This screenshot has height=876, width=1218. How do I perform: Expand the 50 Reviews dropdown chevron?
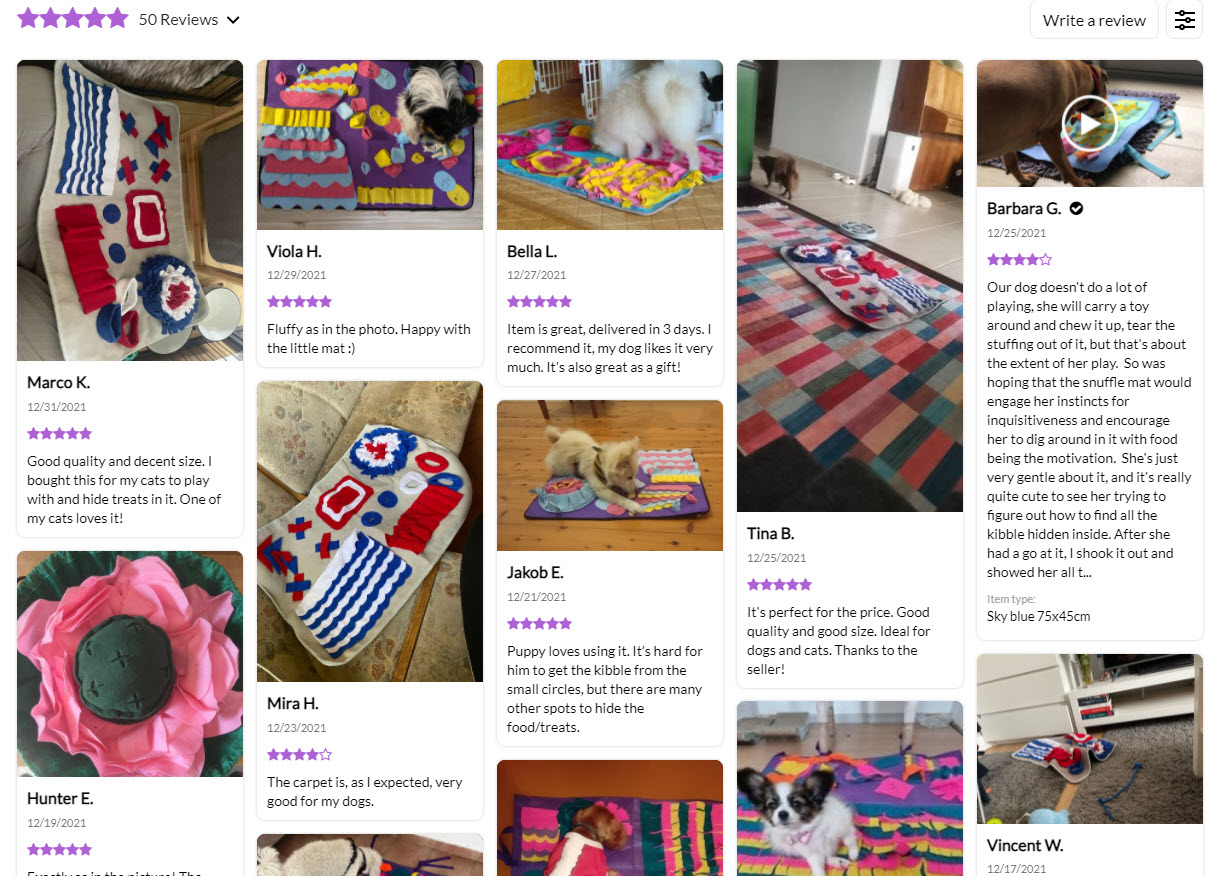pos(233,19)
